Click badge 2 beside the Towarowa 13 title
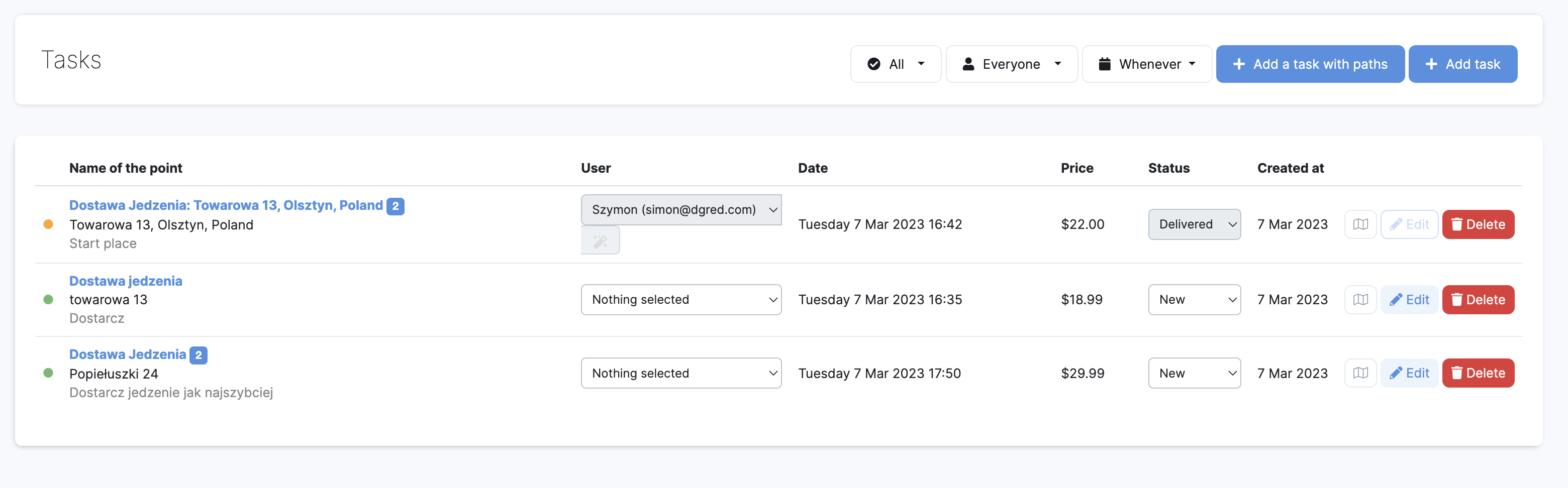The width and height of the screenshot is (1568, 488). coord(395,206)
